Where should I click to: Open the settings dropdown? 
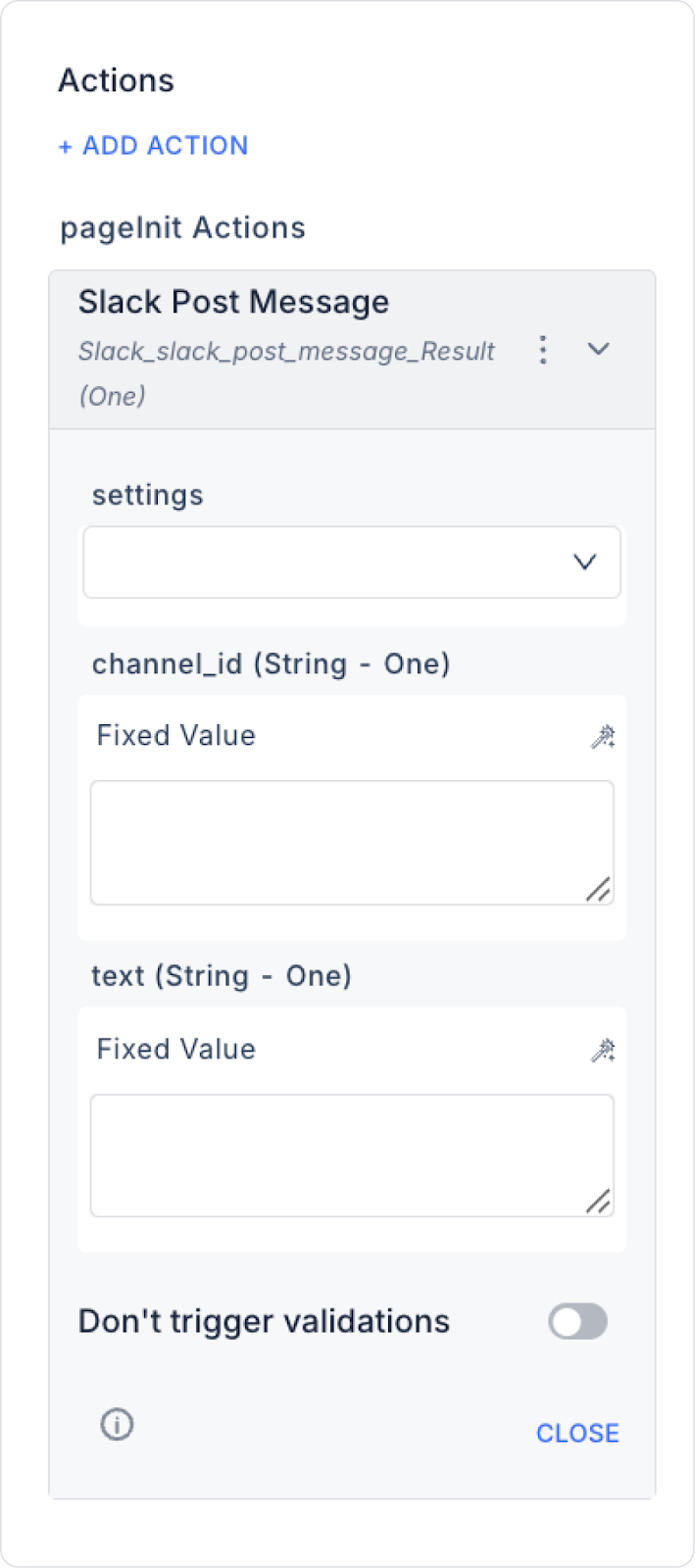[x=352, y=563]
